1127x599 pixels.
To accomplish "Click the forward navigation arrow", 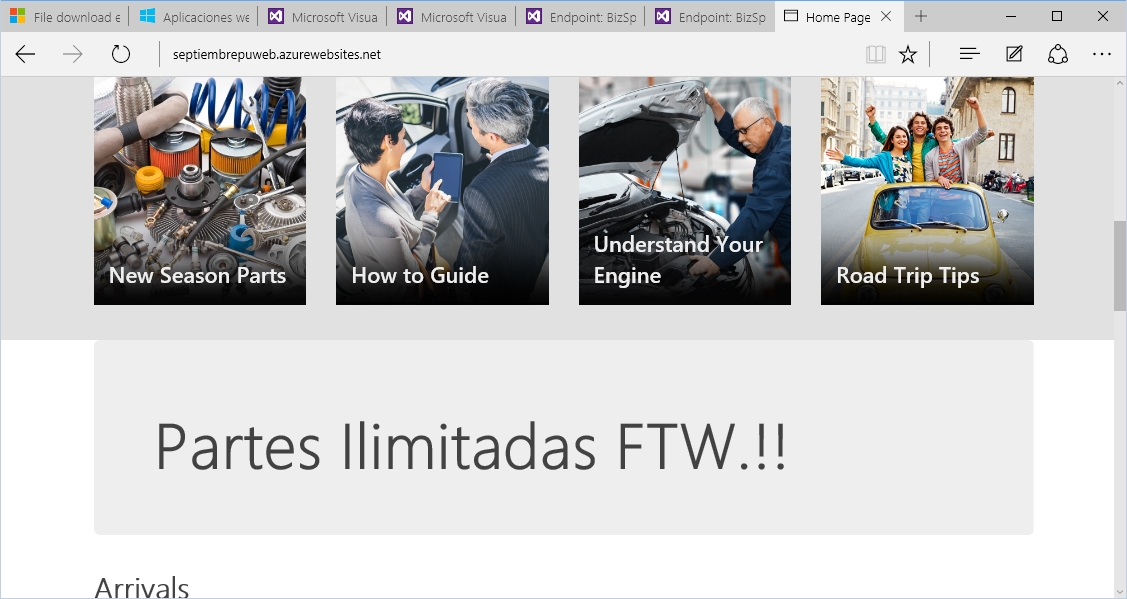I will [73, 55].
